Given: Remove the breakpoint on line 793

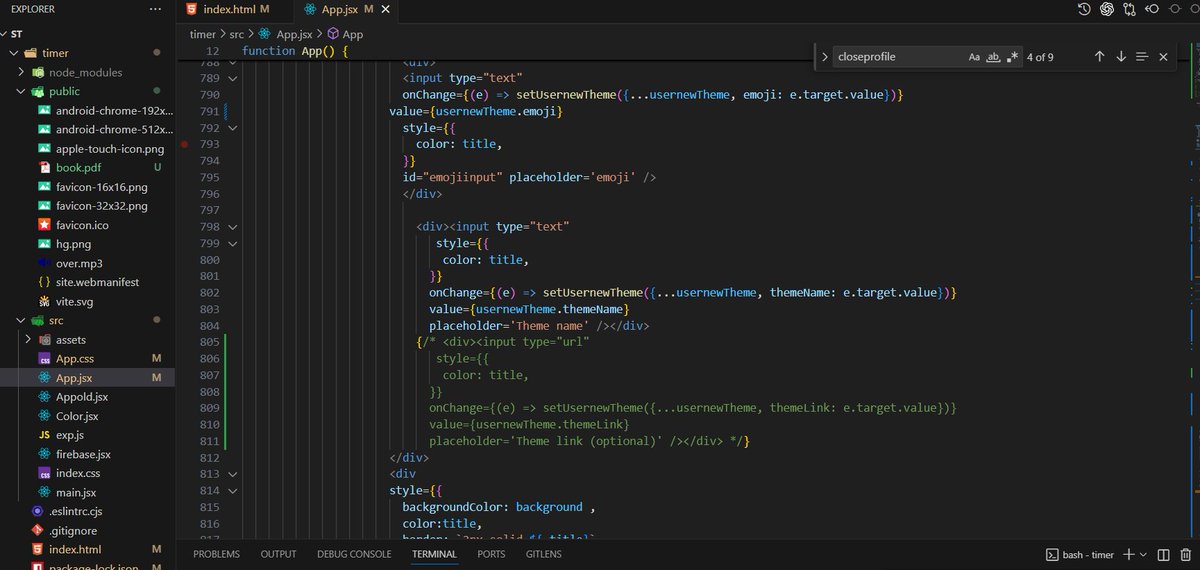Looking at the screenshot, I should [x=186, y=144].
